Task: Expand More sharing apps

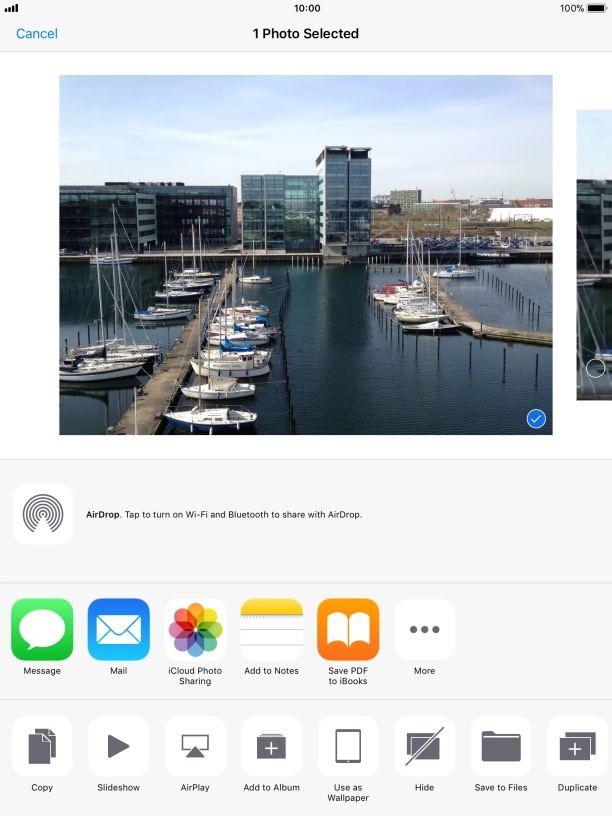Action: (425, 630)
